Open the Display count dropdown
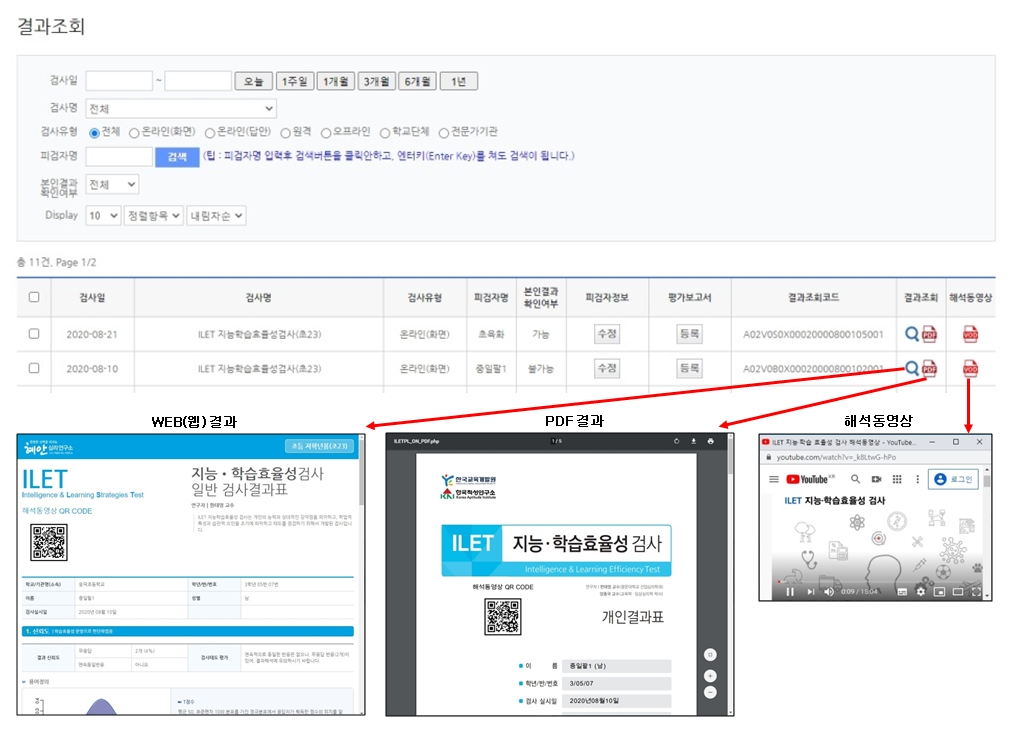This screenshot has width=1013, height=737. [103, 215]
